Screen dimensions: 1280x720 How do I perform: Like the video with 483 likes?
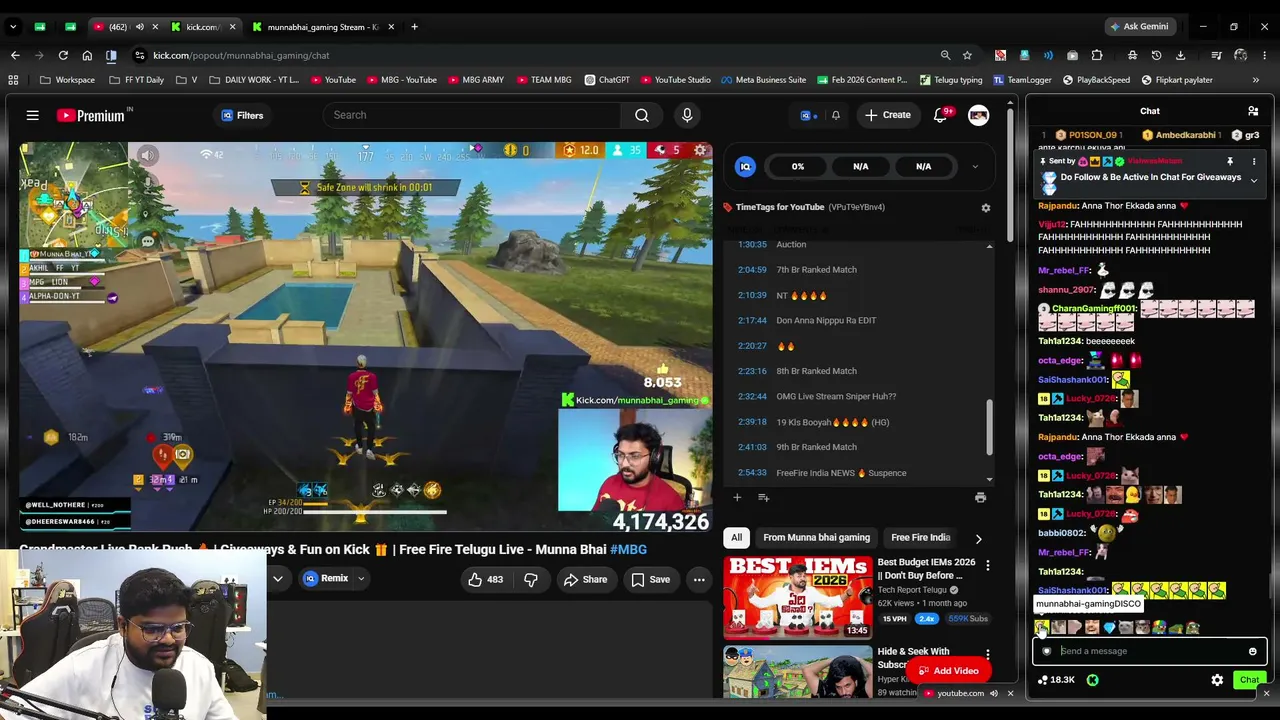pos(486,579)
